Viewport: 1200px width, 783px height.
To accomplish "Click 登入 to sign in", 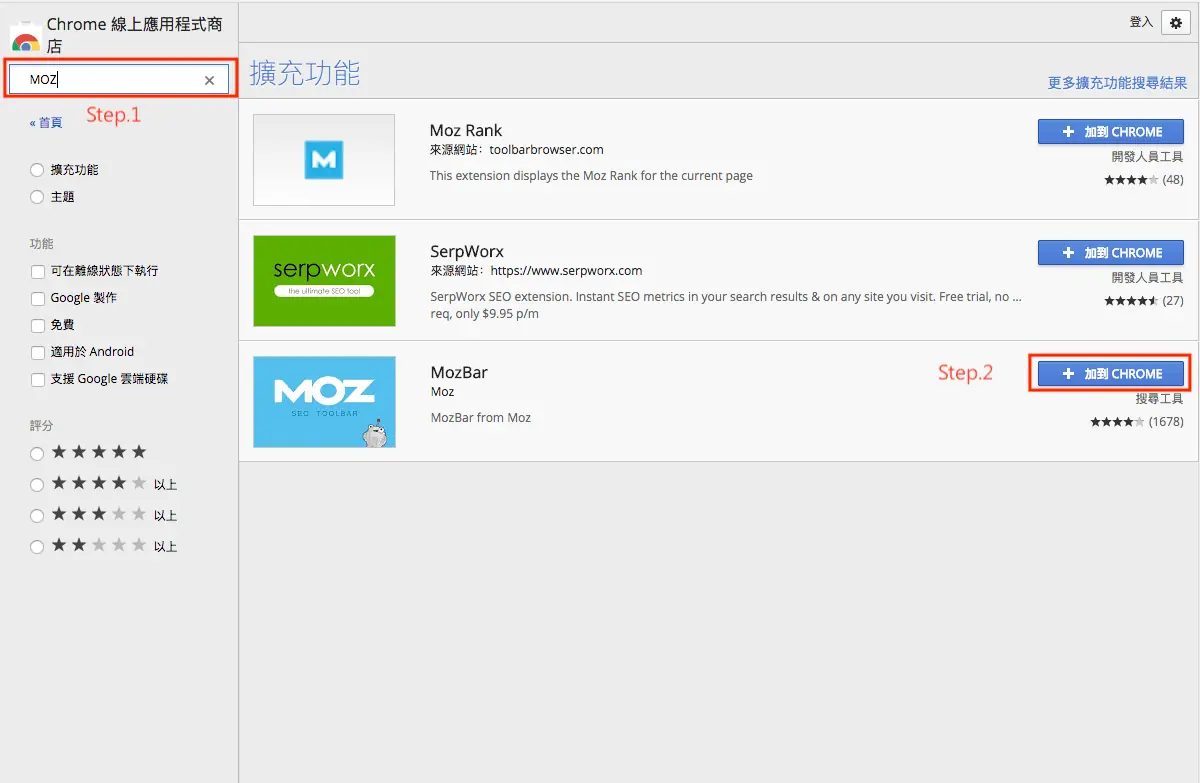I will [1141, 22].
